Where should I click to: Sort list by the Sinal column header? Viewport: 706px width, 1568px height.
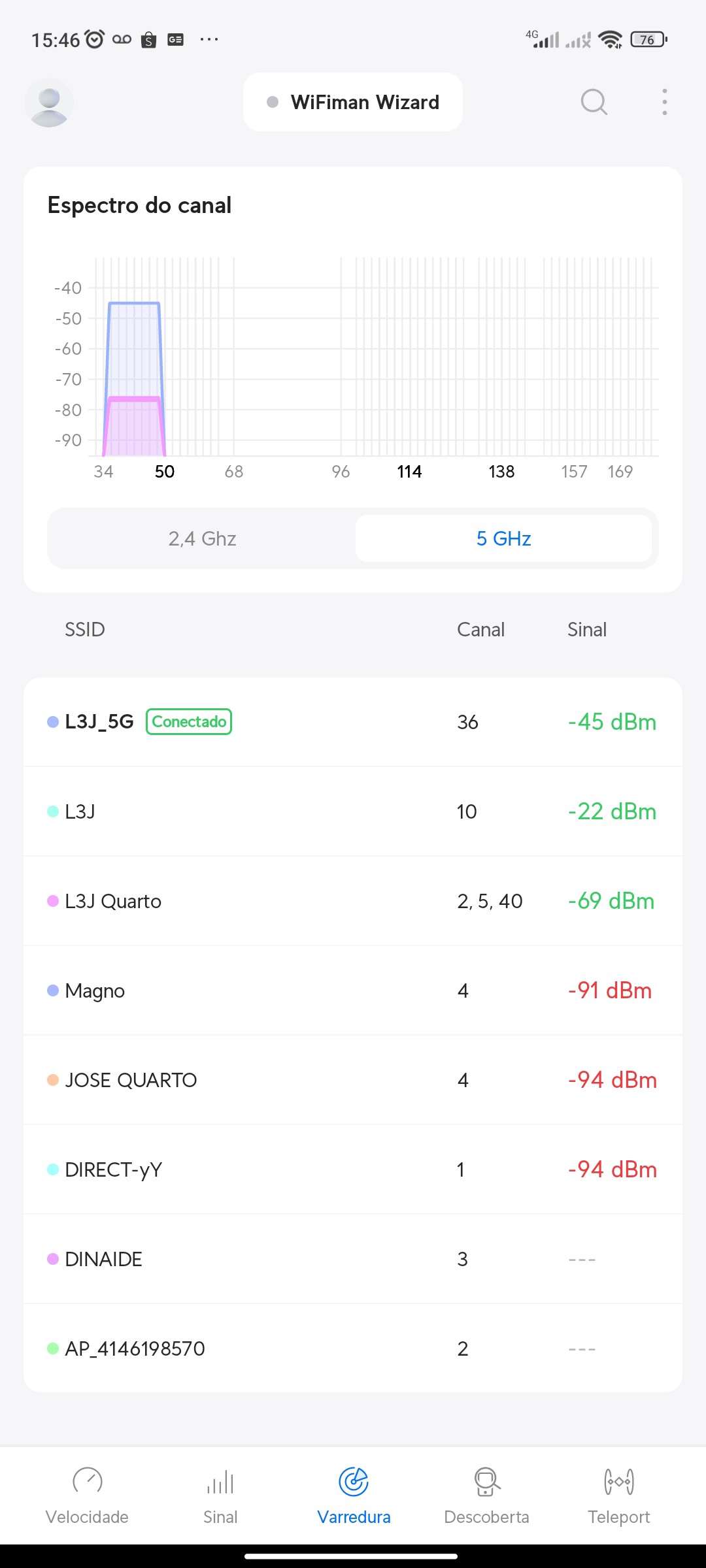[586, 629]
